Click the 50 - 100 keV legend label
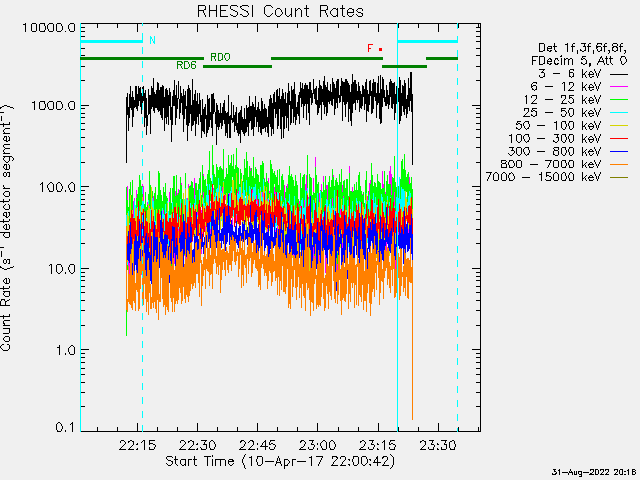The width and height of the screenshot is (640, 480). pos(558,125)
